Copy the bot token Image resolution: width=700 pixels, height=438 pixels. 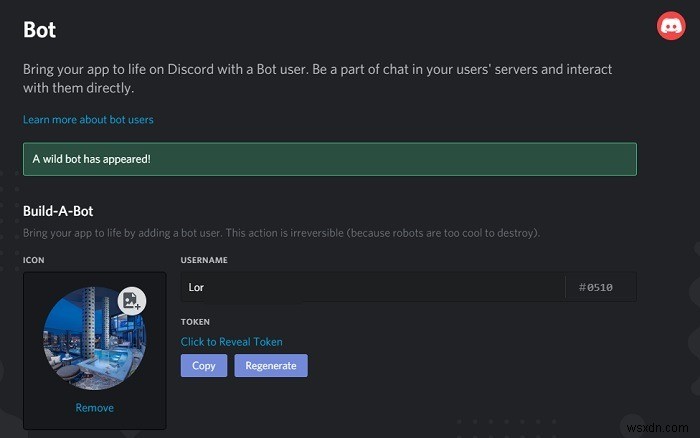(204, 365)
